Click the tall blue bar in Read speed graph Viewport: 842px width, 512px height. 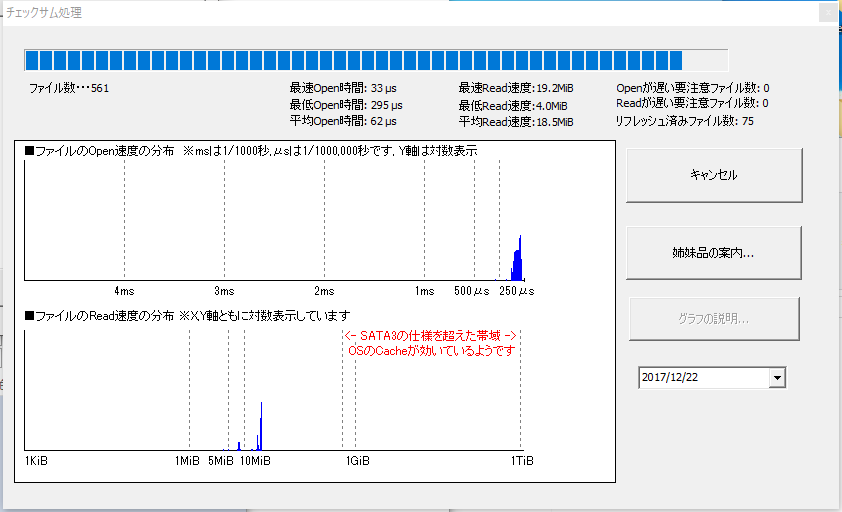coord(261,427)
